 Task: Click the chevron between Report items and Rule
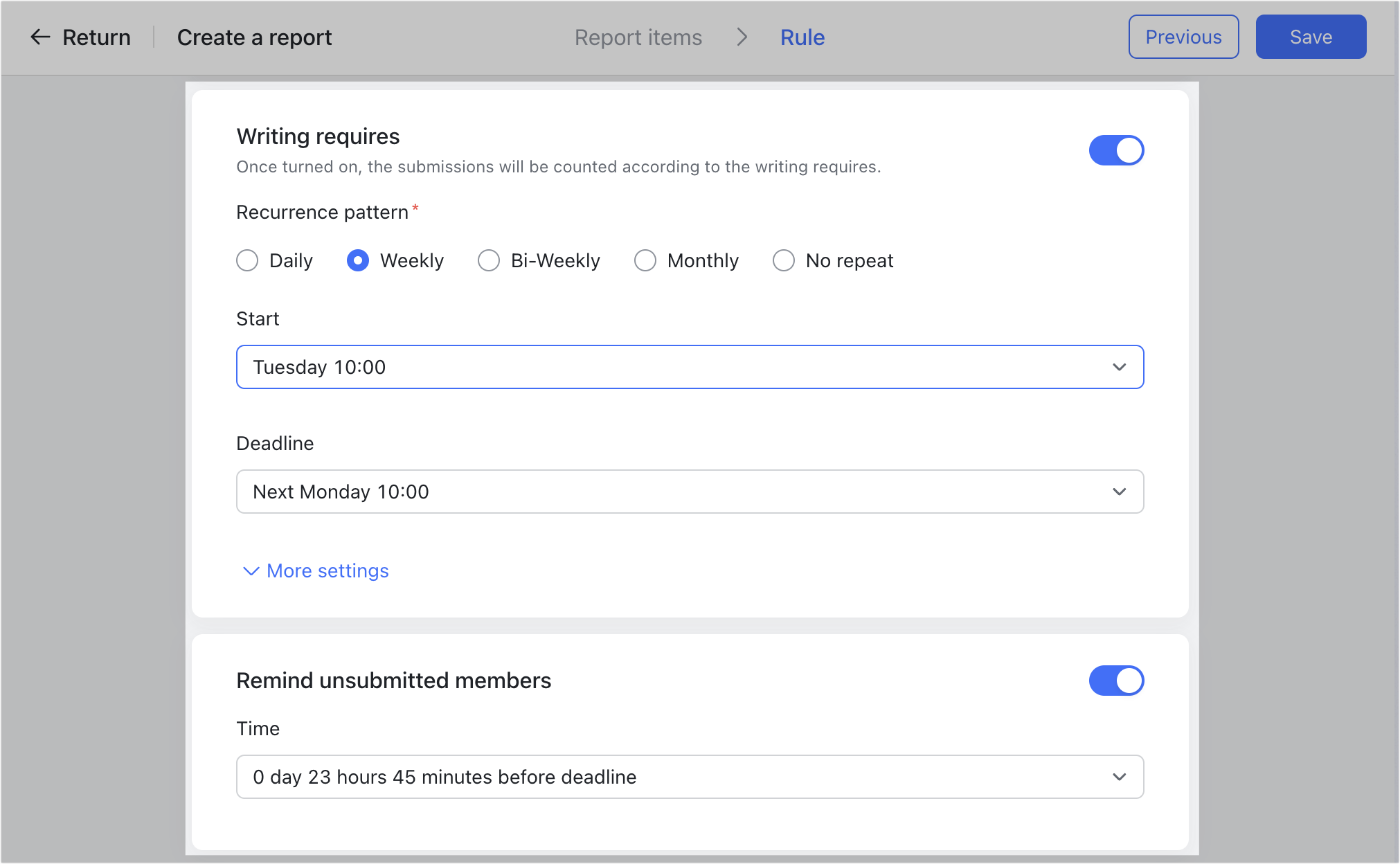click(x=742, y=37)
